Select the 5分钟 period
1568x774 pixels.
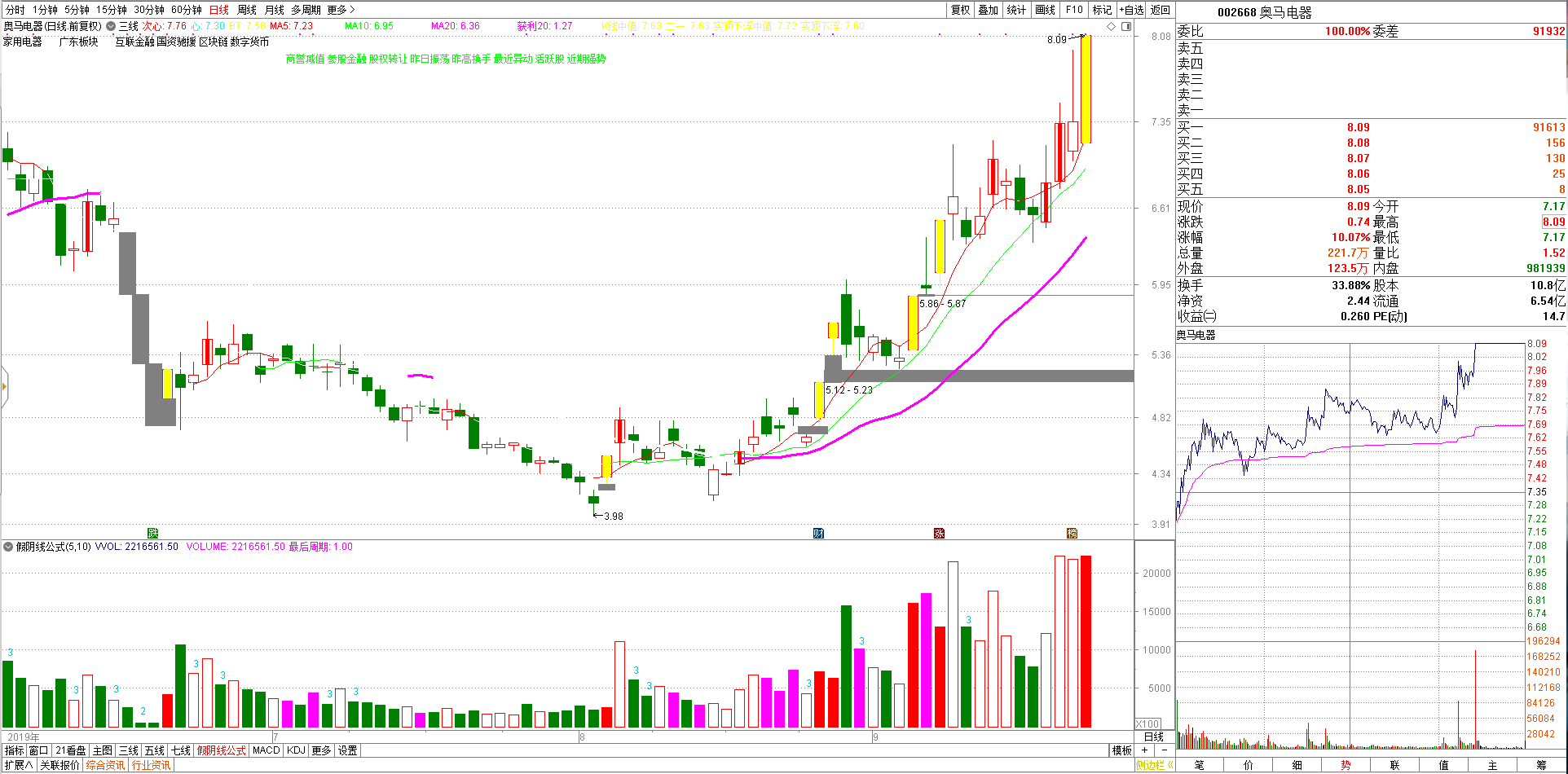pyautogui.click(x=77, y=10)
